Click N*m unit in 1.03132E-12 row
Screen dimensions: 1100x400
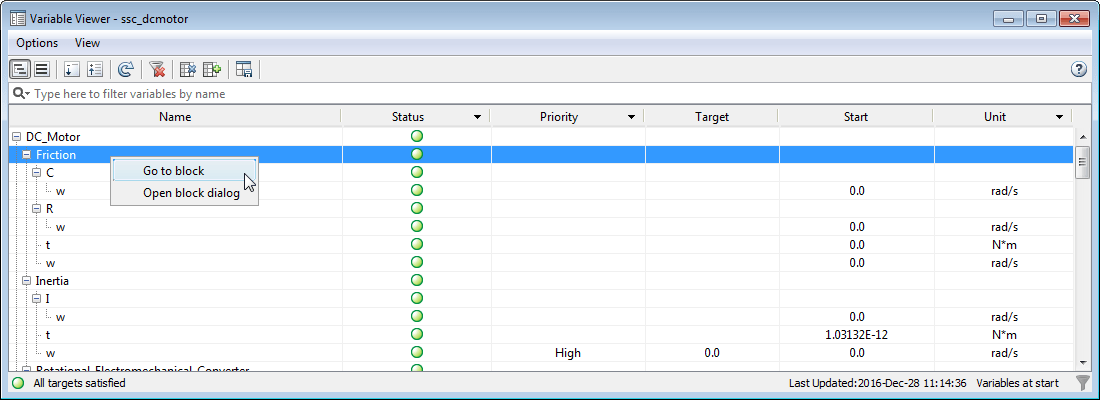tap(1004, 335)
